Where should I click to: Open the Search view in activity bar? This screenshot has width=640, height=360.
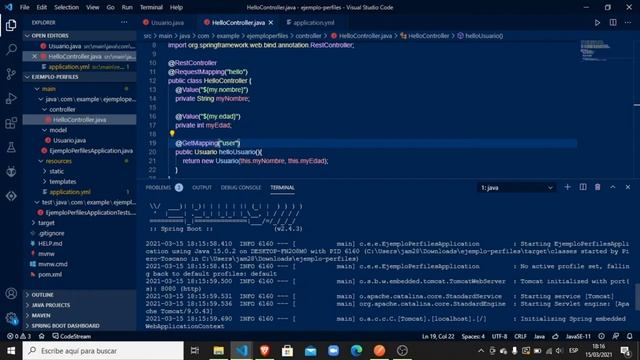click(11, 49)
